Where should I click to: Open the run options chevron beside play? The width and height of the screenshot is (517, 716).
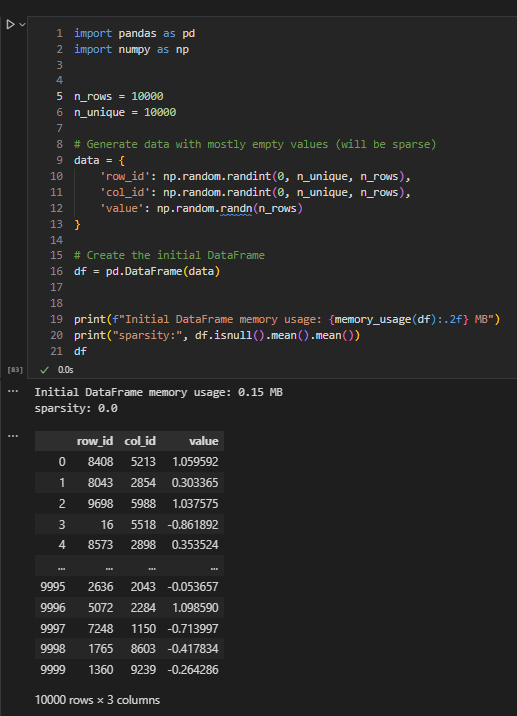[x=22, y=24]
